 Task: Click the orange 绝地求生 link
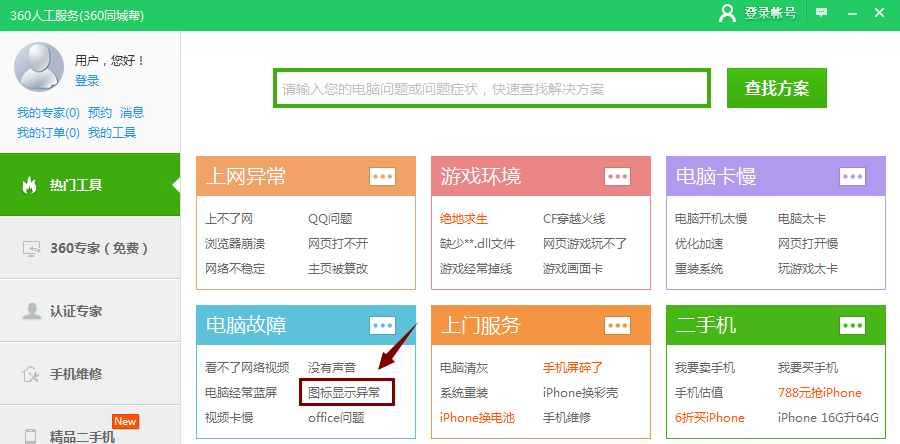coord(464,219)
